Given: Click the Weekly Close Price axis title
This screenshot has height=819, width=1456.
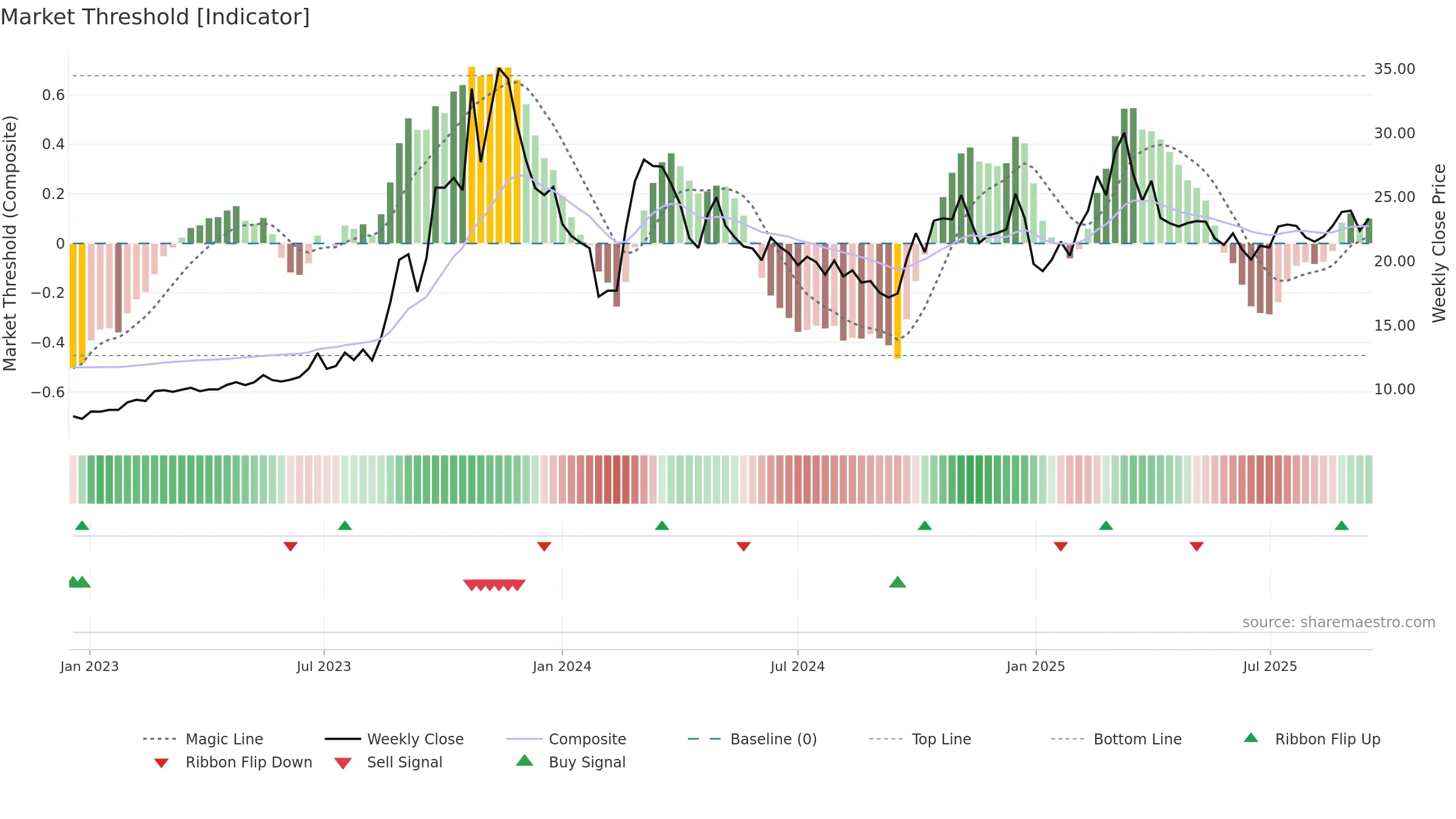Looking at the screenshot, I should [x=1439, y=243].
